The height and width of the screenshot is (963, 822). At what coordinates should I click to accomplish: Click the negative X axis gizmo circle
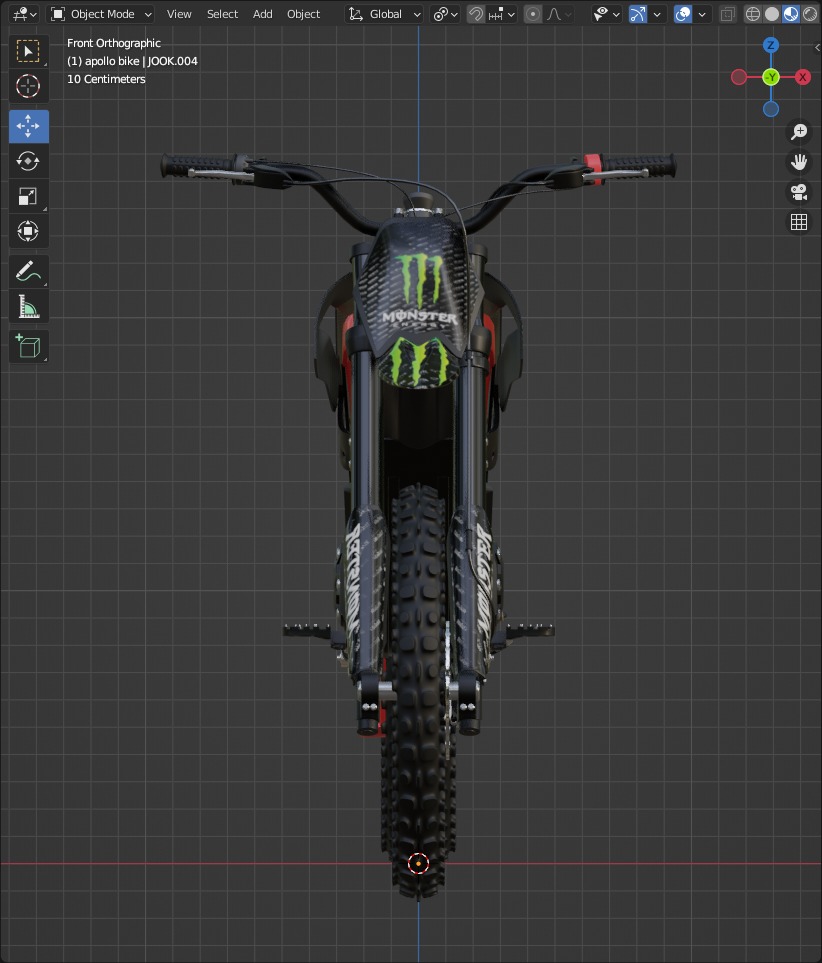(739, 77)
